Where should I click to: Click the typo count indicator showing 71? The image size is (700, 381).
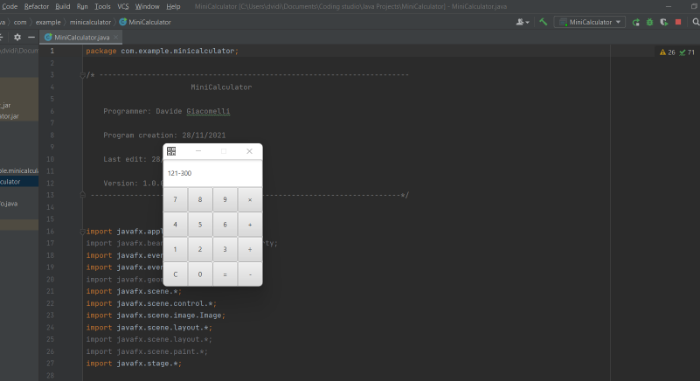687,52
